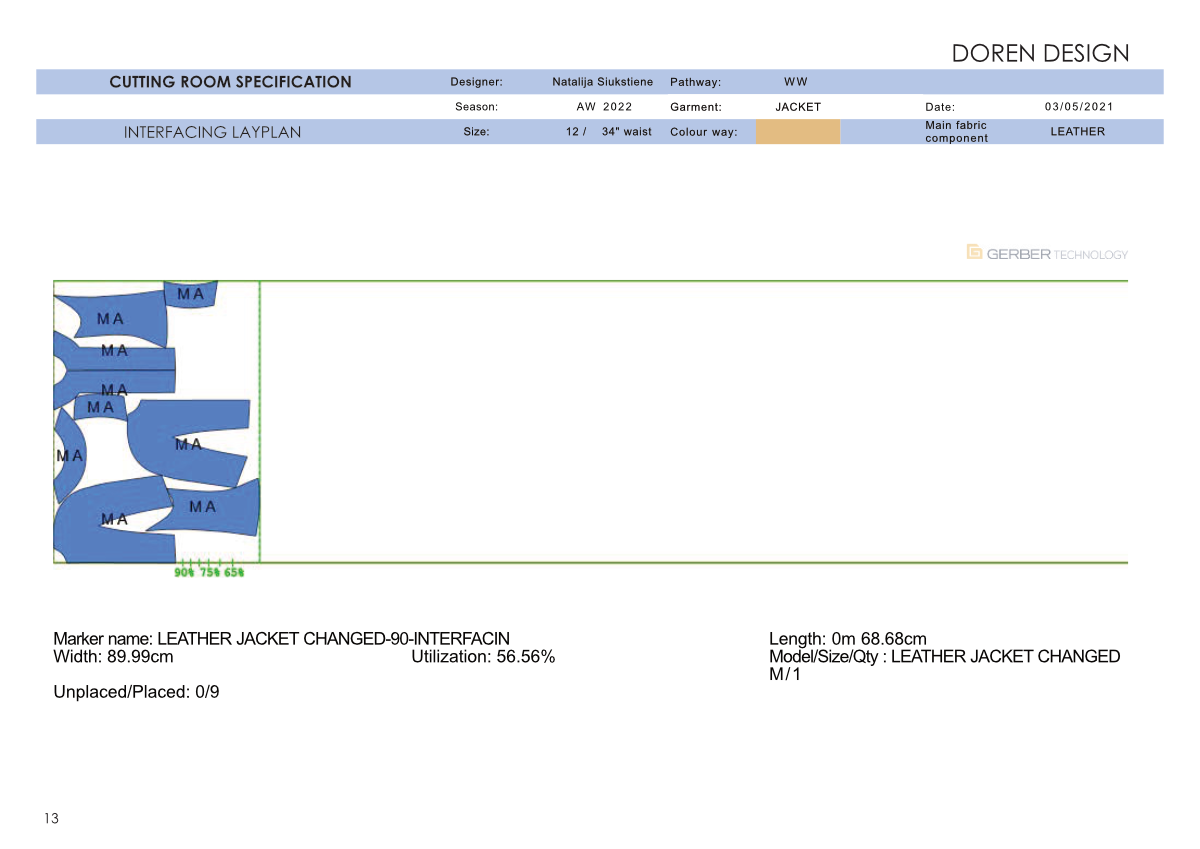Viewport: 1200px width, 849px height.
Task: Click the "Designer:" field label
Action: pos(476,82)
